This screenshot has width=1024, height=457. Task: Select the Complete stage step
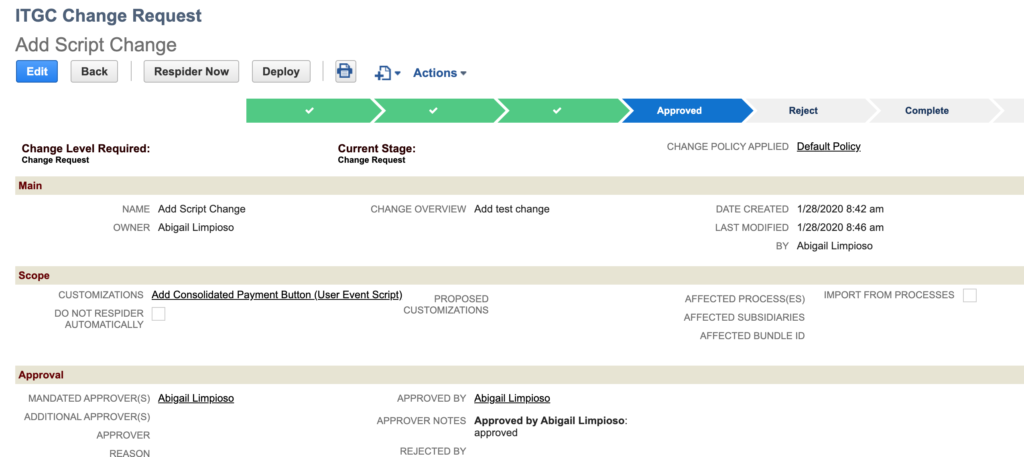coord(927,111)
